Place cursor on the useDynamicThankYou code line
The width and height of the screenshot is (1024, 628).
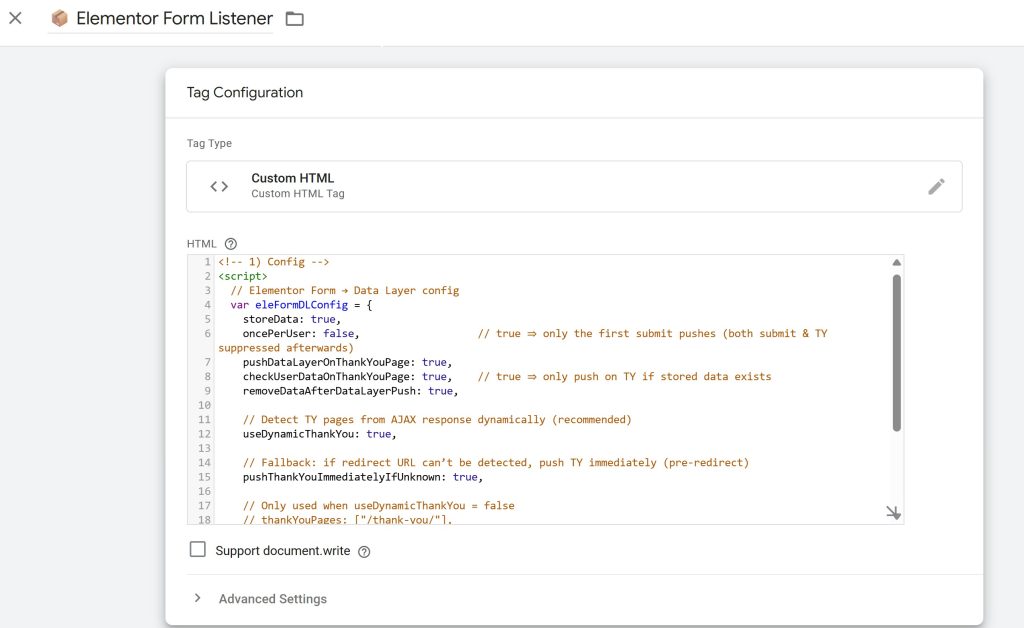tap(319, 434)
